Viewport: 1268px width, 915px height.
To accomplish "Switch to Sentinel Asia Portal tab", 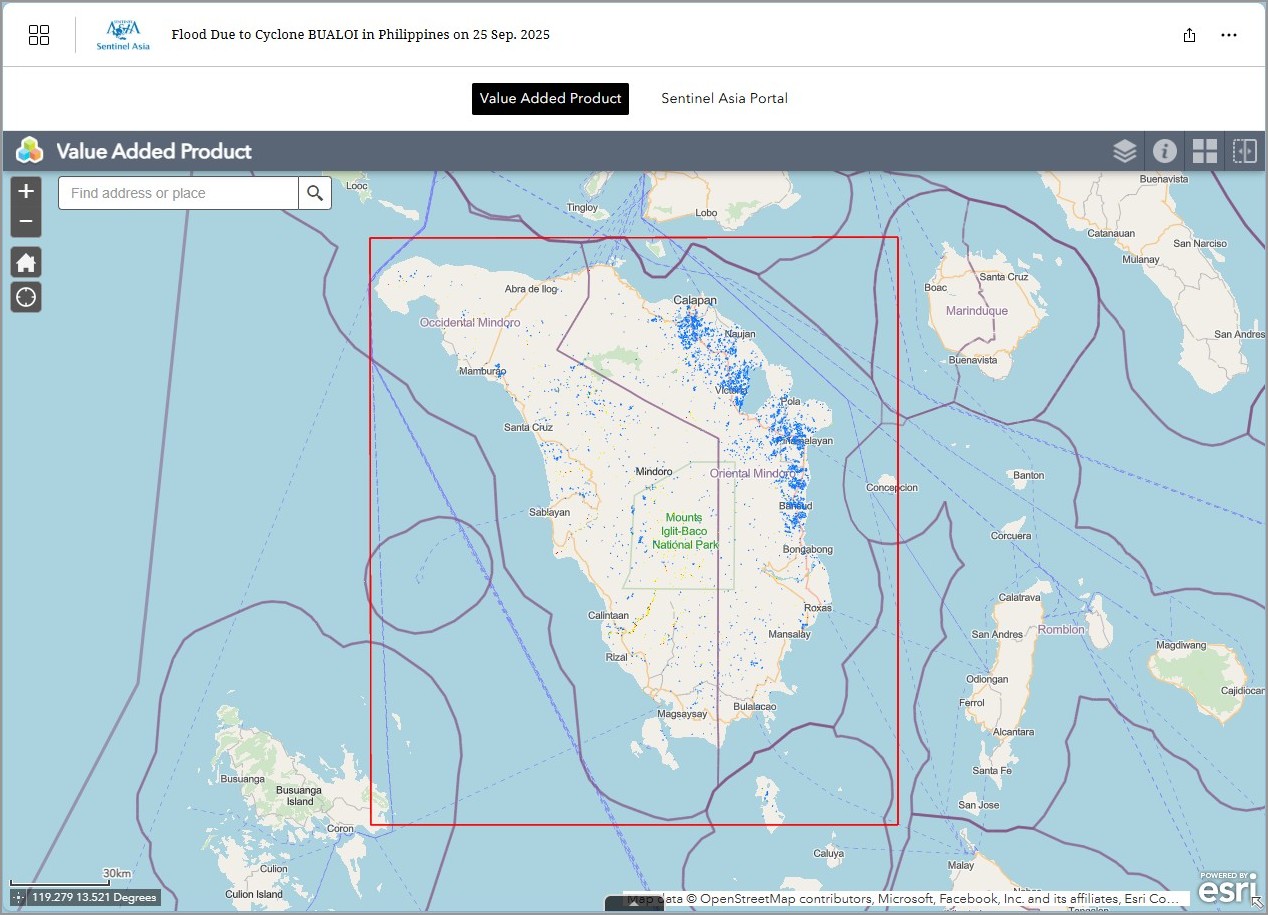I will pyautogui.click(x=724, y=98).
